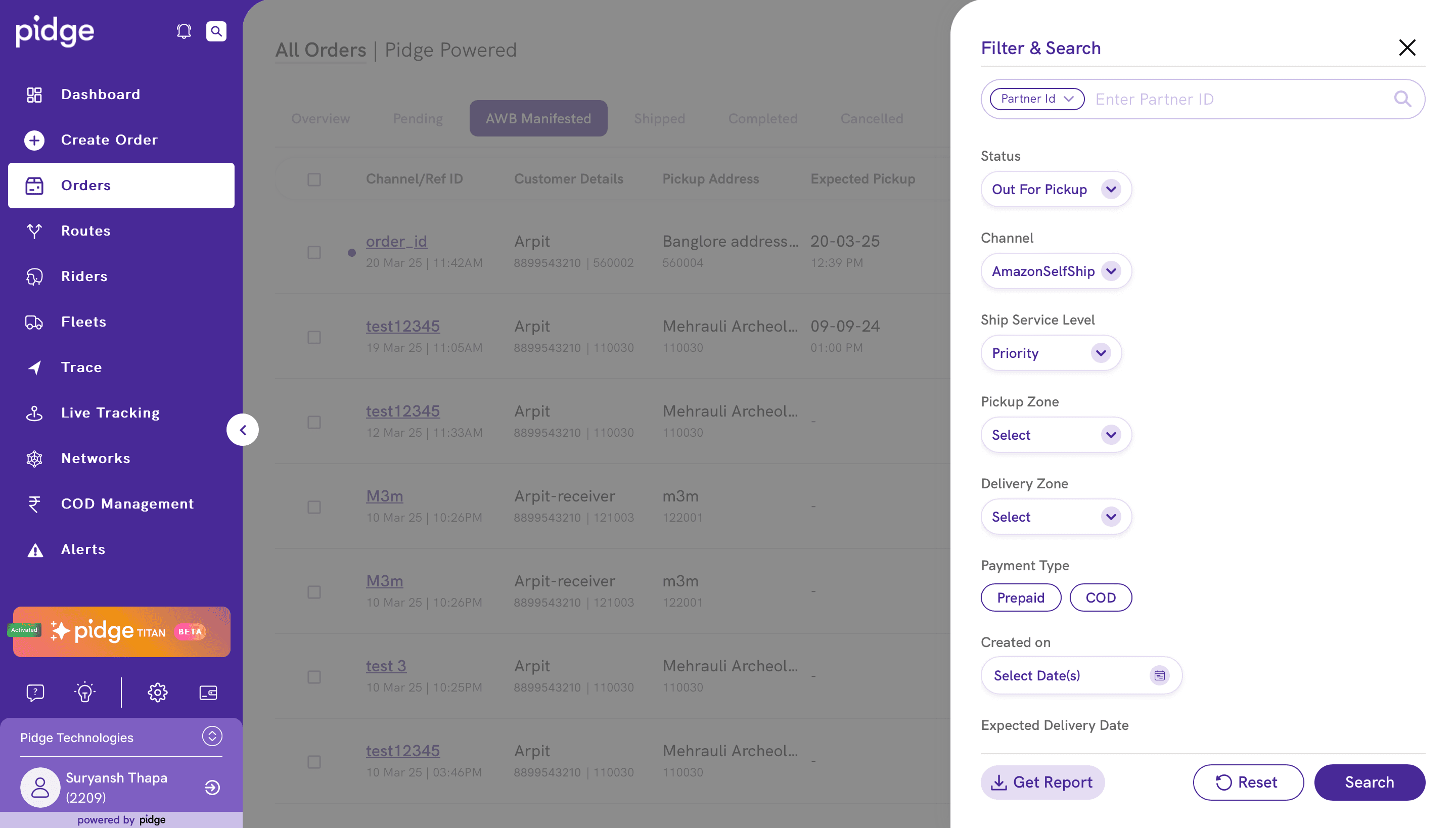The height and width of the screenshot is (828, 1456).
Task: Click the Get Report button
Action: click(x=1042, y=782)
